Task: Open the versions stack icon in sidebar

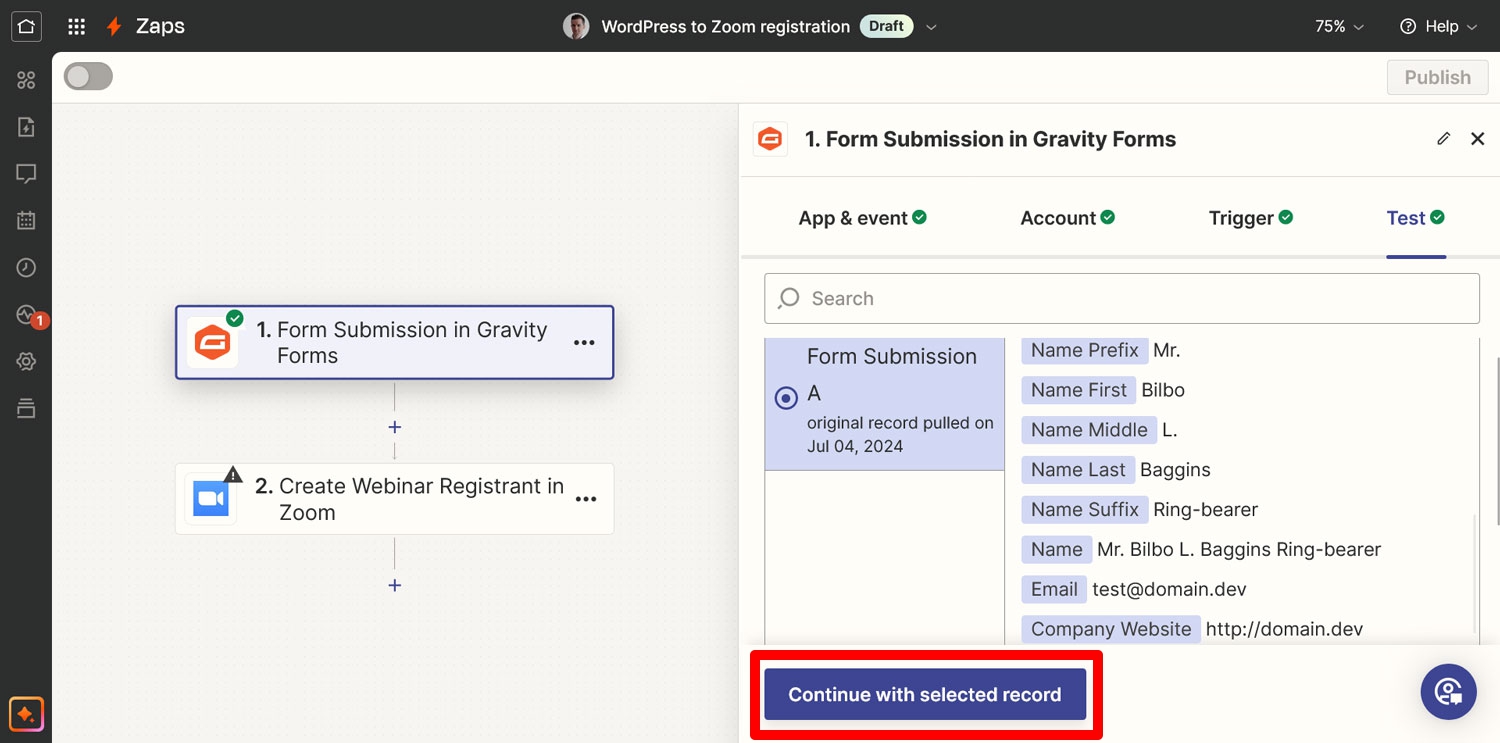Action: tap(26, 408)
